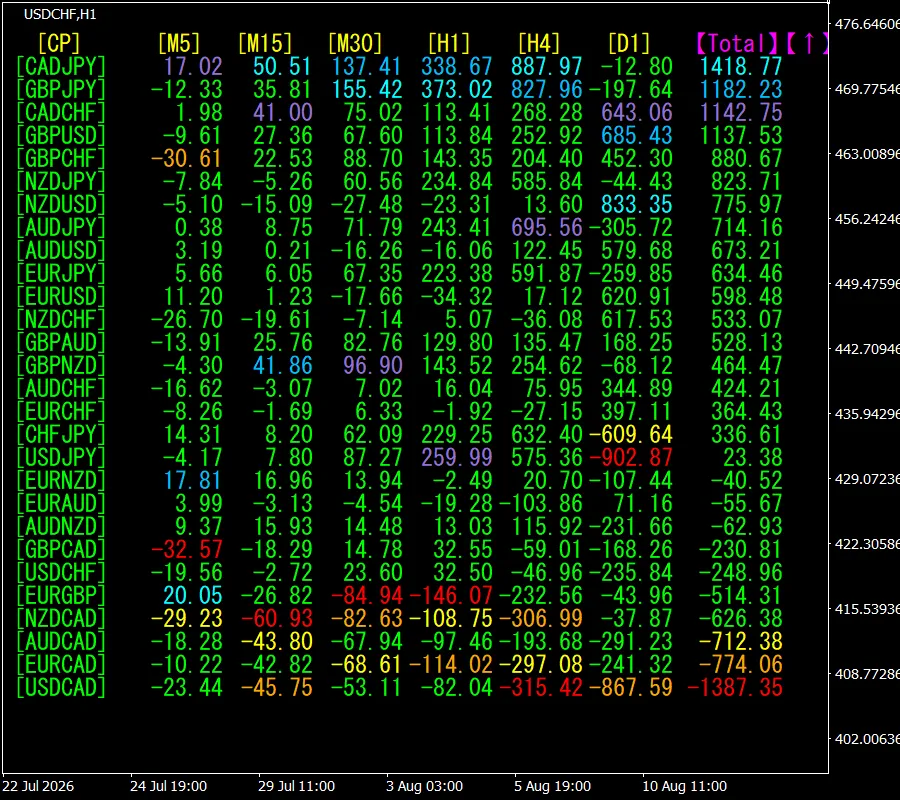
Task: Click the [CADCHF] pair label
Action: tap(61, 112)
